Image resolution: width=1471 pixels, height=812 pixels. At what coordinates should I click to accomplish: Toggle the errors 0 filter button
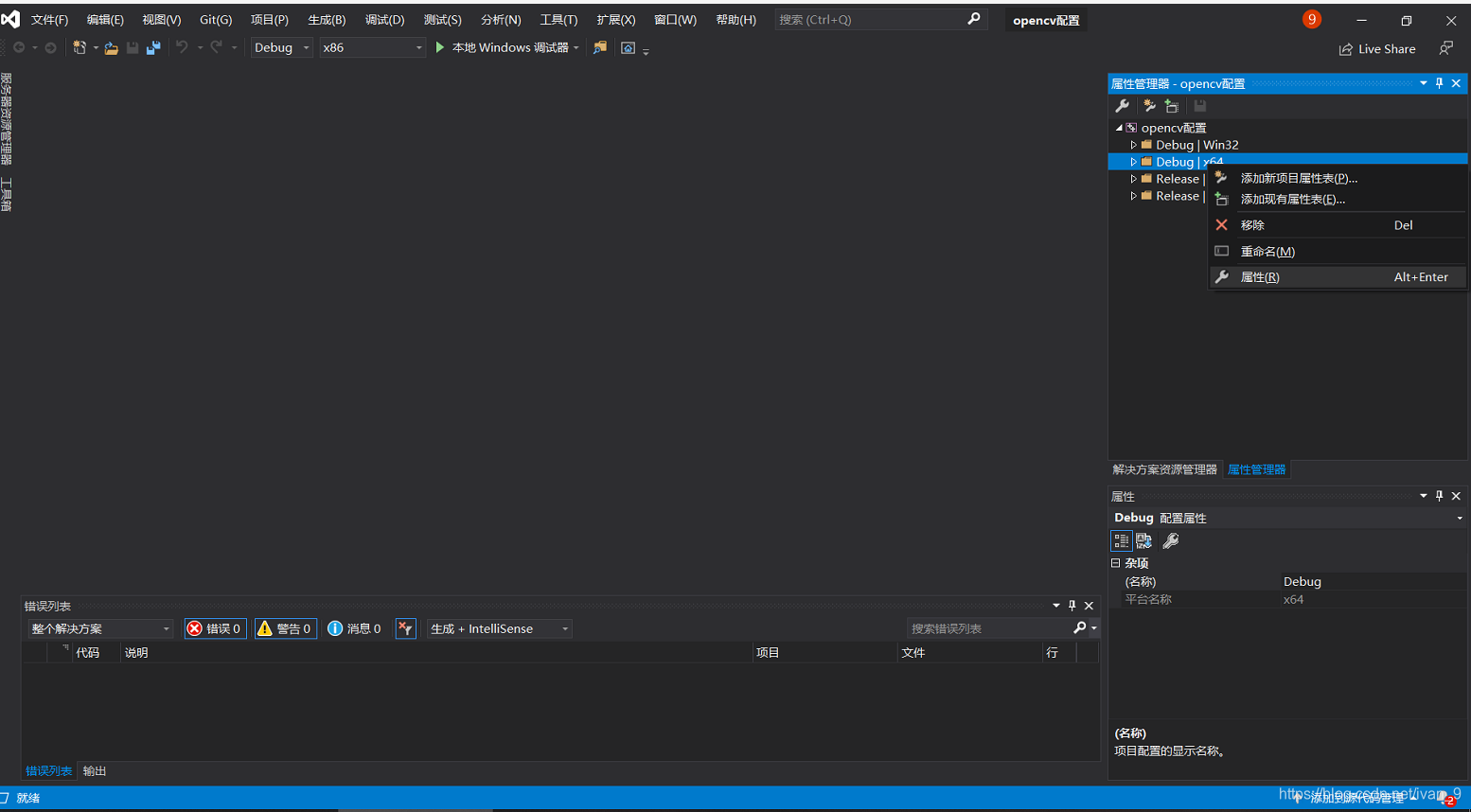[216, 628]
